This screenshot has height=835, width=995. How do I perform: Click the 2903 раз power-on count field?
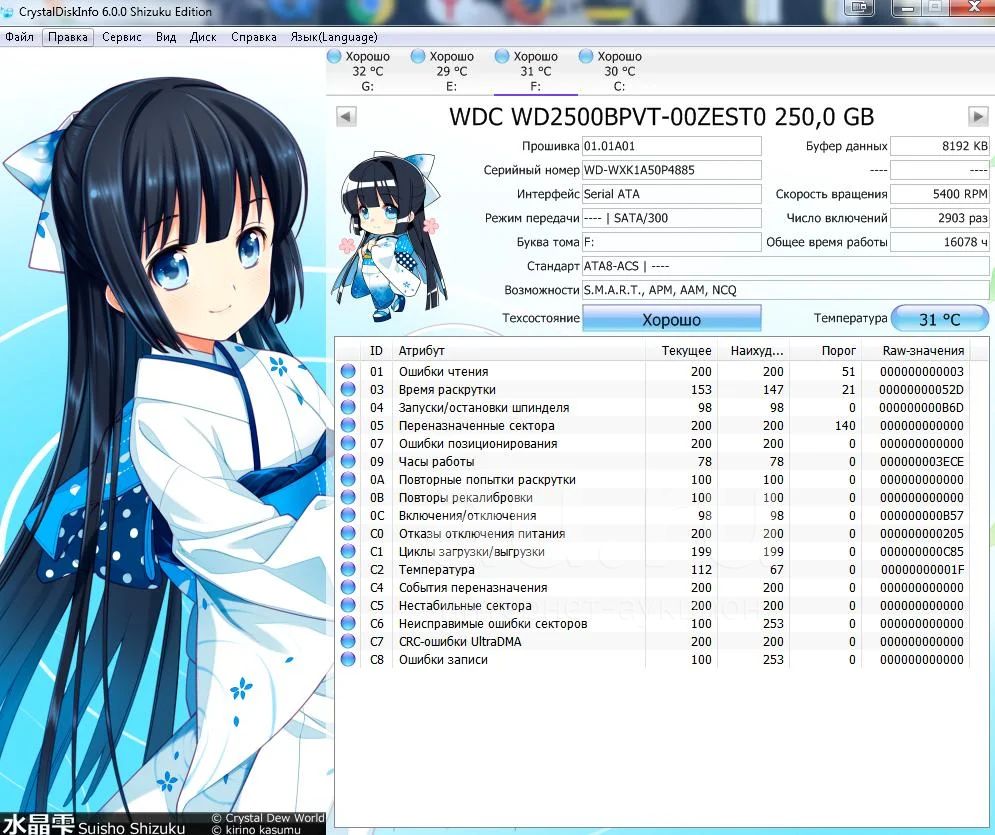(x=940, y=218)
